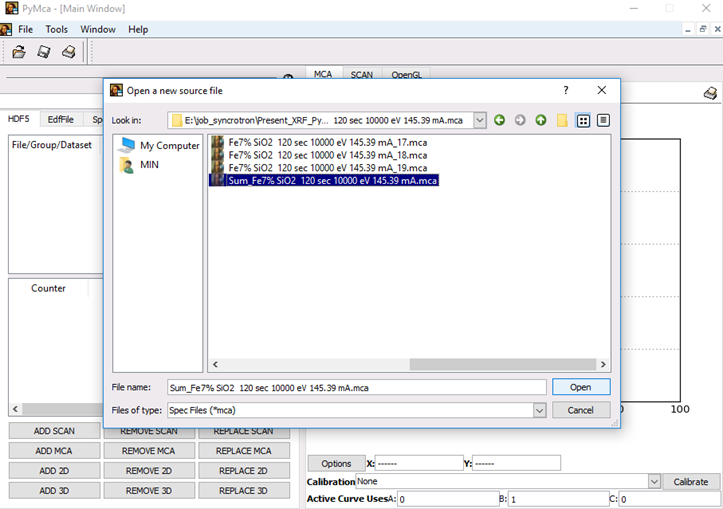The width and height of the screenshot is (723, 509).
Task: Click the ADD MCA button
Action: tap(54, 451)
